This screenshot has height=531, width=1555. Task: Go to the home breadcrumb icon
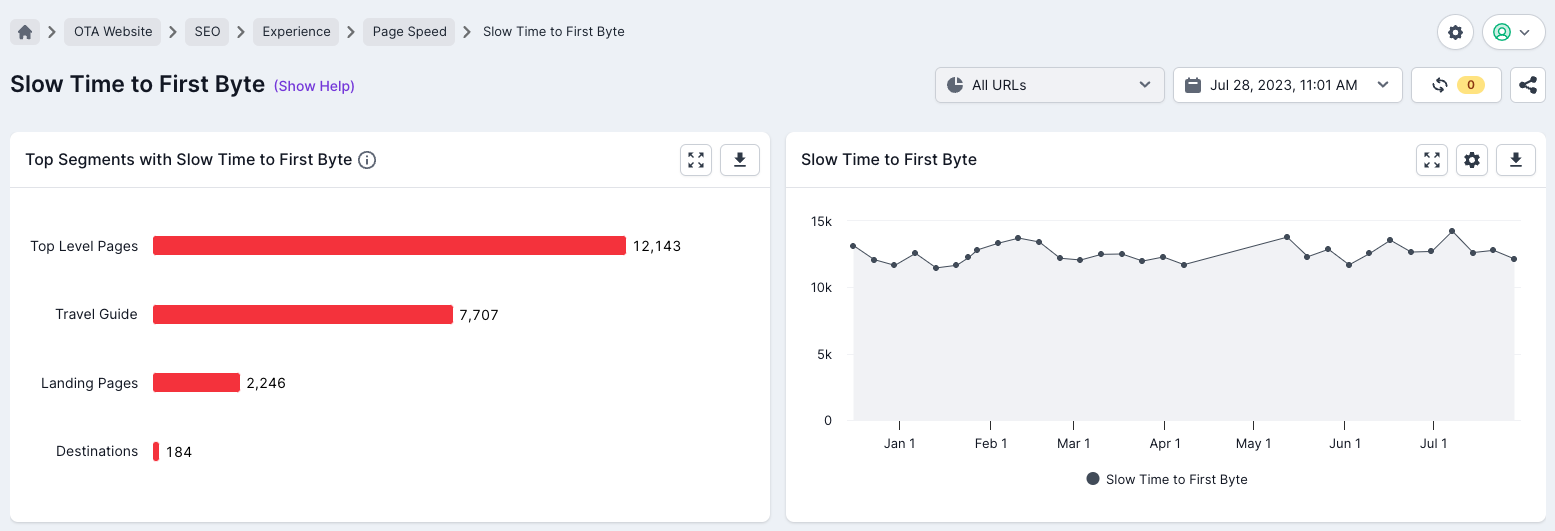pyautogui.click(x=25, y=32)
